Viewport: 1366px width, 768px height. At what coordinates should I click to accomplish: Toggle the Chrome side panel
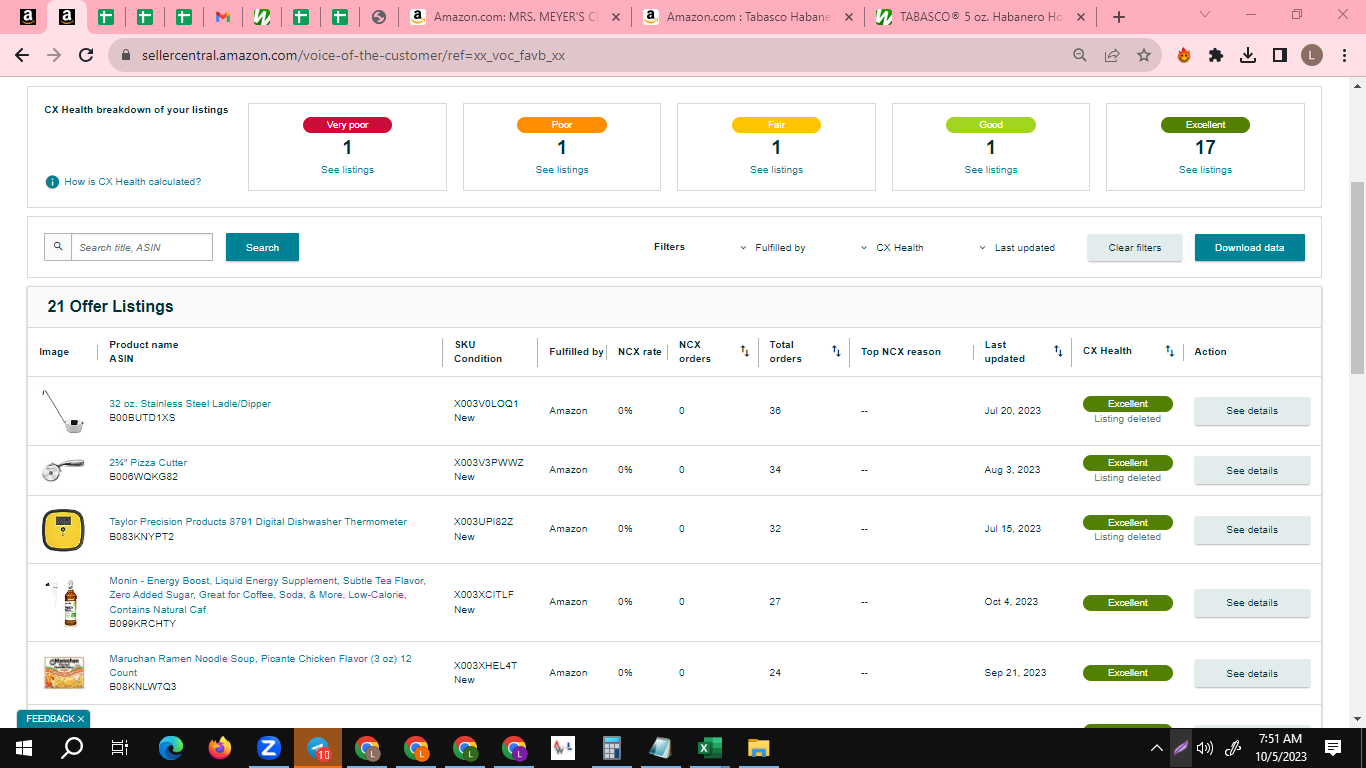click(1280, 56)
